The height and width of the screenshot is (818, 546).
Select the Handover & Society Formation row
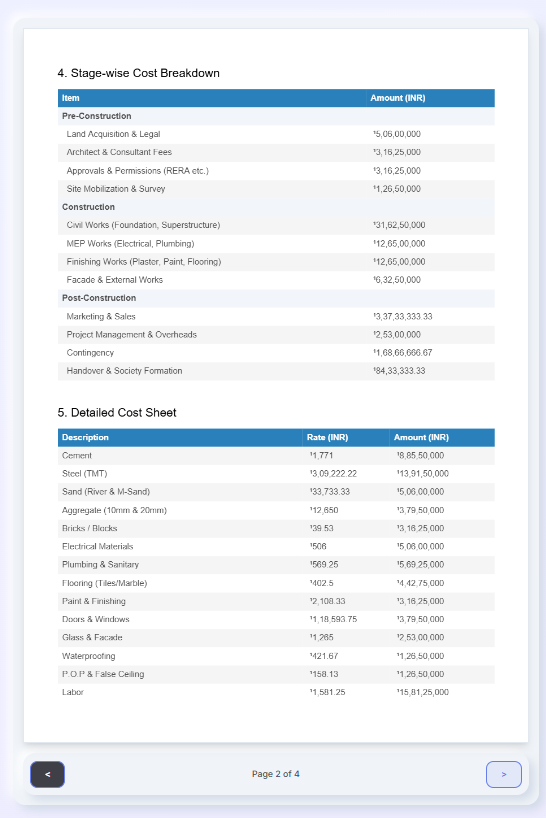pyautogui.click(x=276, y=371)
